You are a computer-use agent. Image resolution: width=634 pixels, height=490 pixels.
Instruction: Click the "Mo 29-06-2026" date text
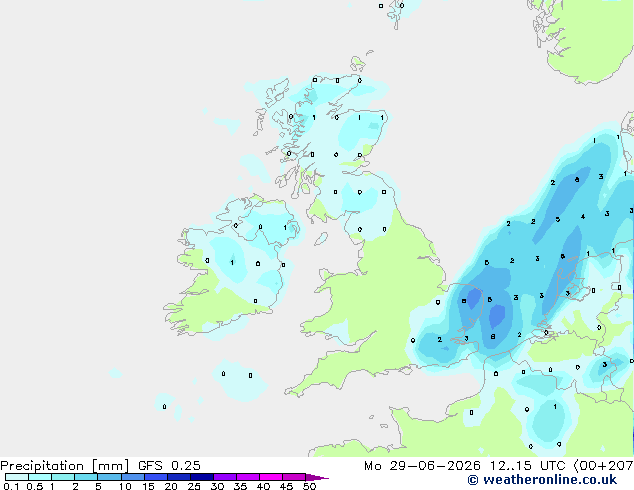click(x=423, y=466)
